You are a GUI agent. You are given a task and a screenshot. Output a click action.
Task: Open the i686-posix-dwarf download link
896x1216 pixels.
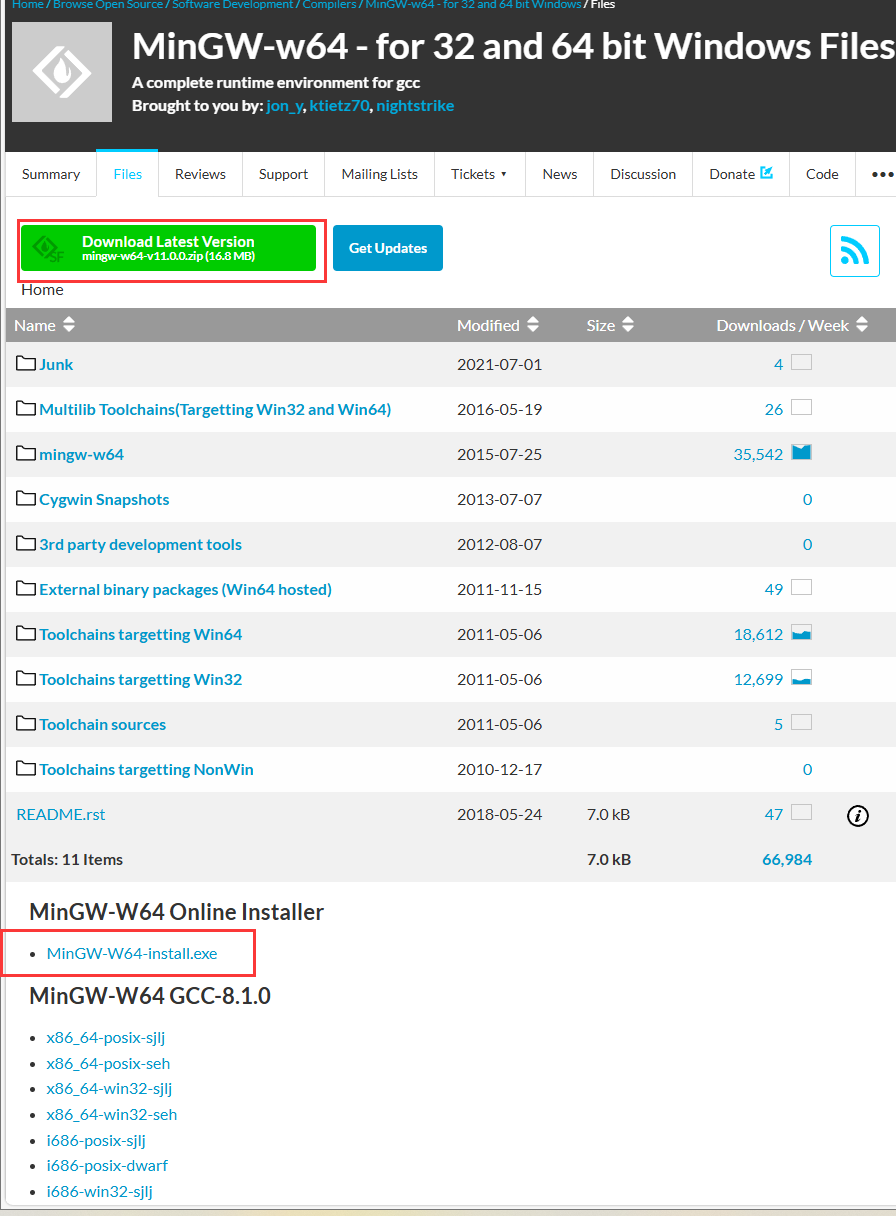point(107,1165)
